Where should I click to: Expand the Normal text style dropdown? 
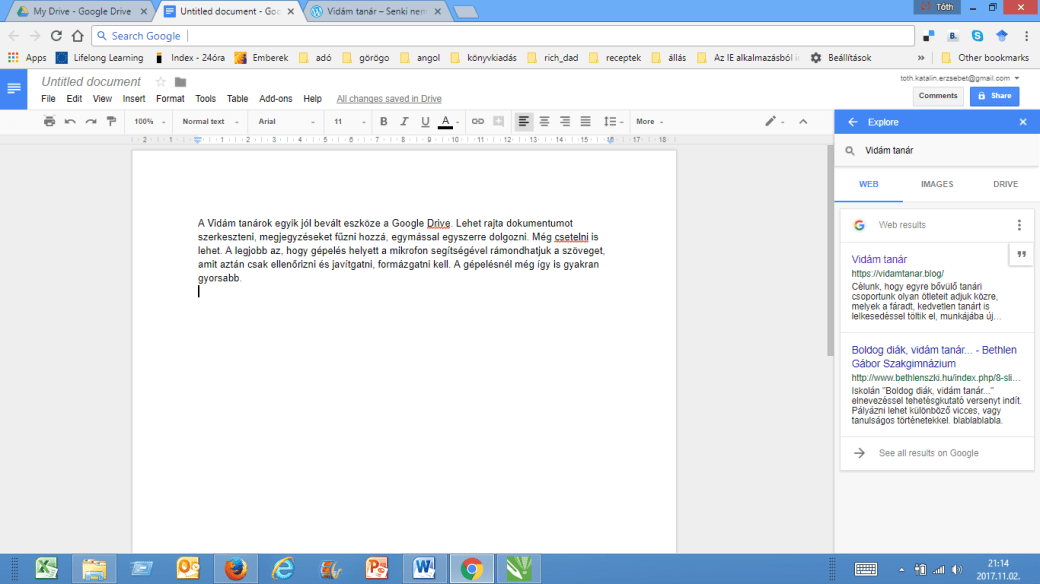pyautogui.click(x=210, y=122)
